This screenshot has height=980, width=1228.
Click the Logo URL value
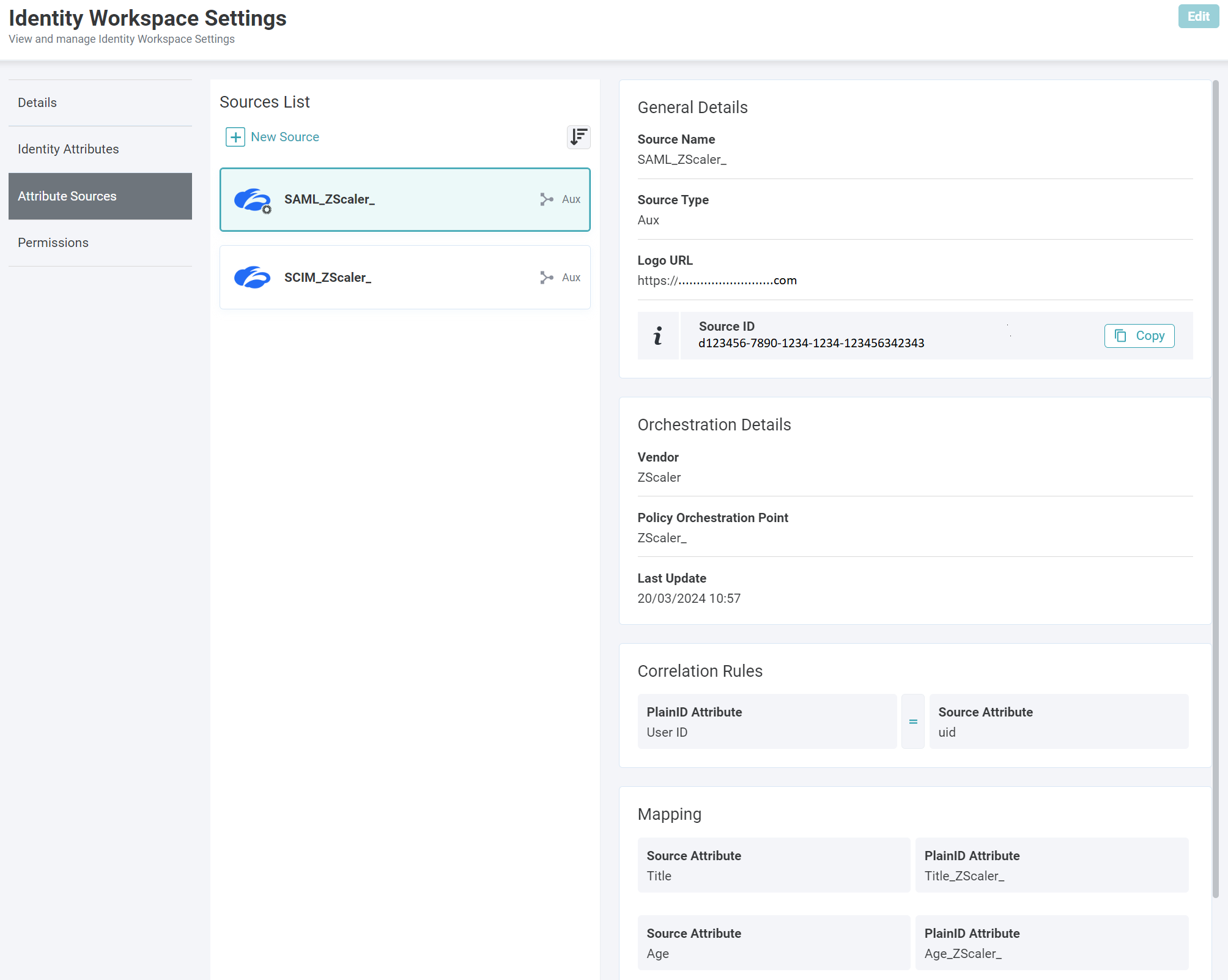[x=717, y=281]
